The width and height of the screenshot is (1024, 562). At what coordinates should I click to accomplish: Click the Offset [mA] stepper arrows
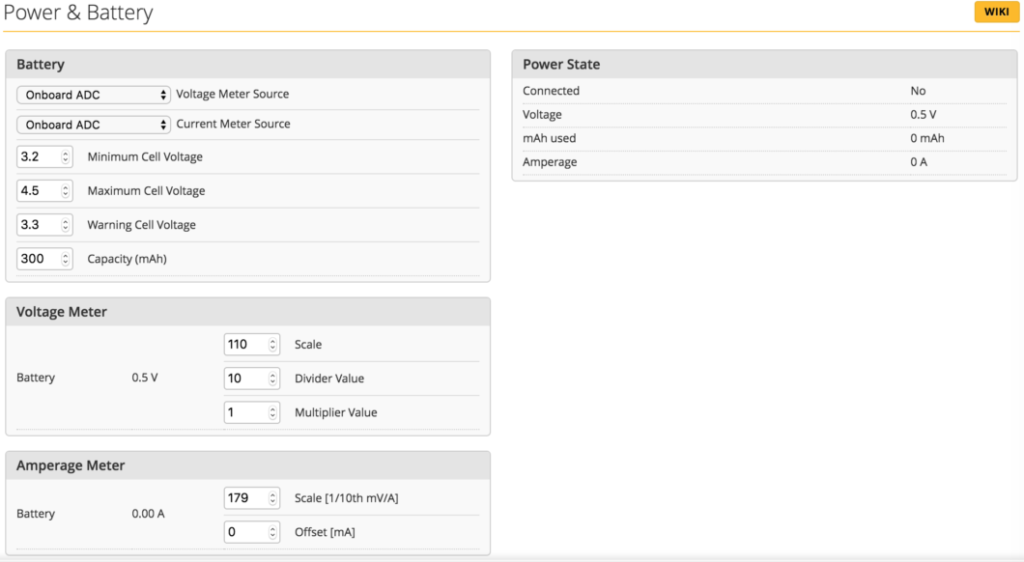(273, 532)
